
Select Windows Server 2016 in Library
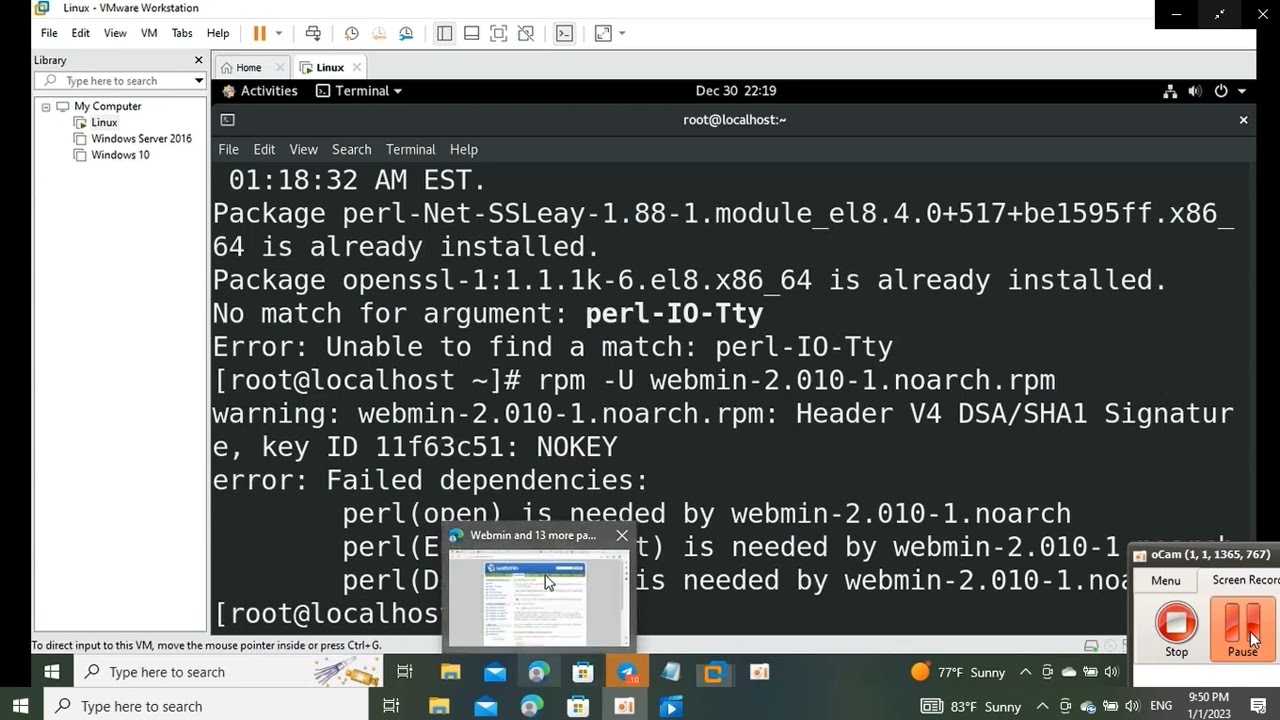tap(141, 139)
